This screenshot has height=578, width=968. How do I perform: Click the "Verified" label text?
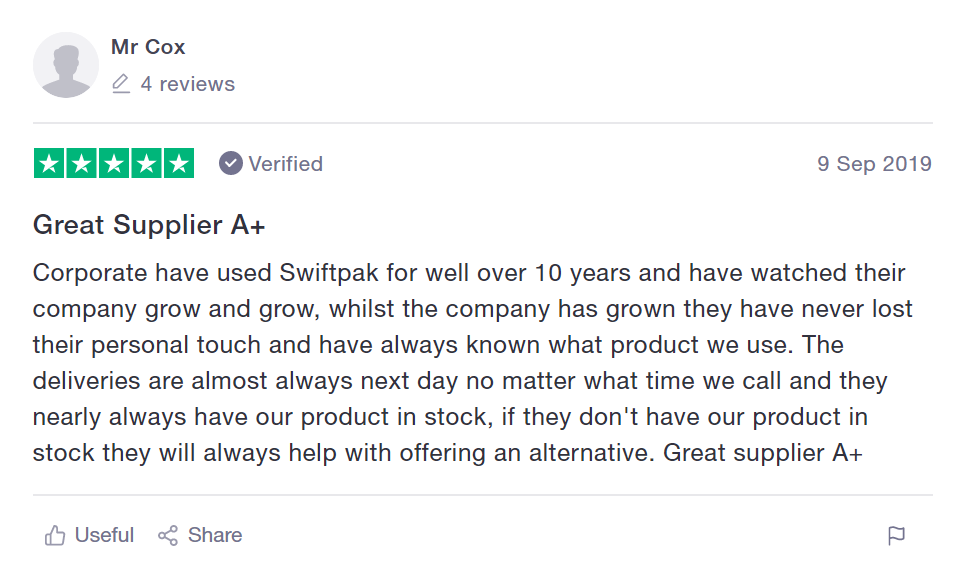point(286,164)
